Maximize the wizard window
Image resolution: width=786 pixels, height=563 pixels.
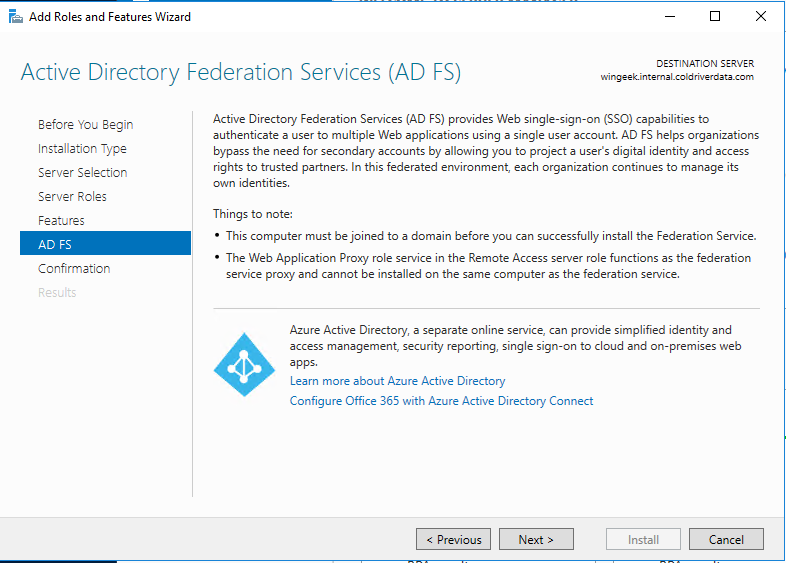point(715,16)
